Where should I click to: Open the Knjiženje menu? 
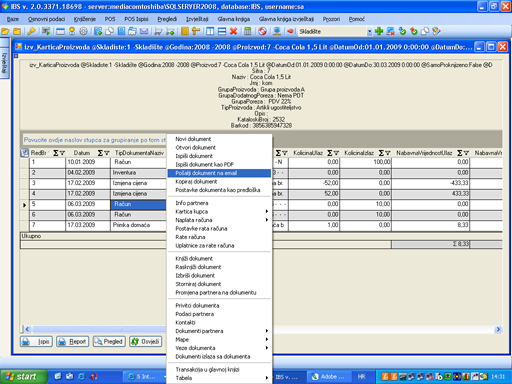pyautogui.click(x=85, y=19)
